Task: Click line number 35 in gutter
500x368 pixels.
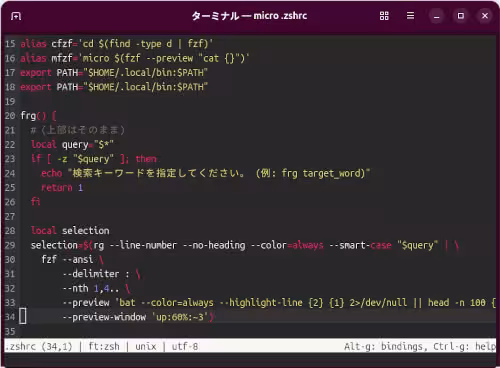Action: click(10, 332)
